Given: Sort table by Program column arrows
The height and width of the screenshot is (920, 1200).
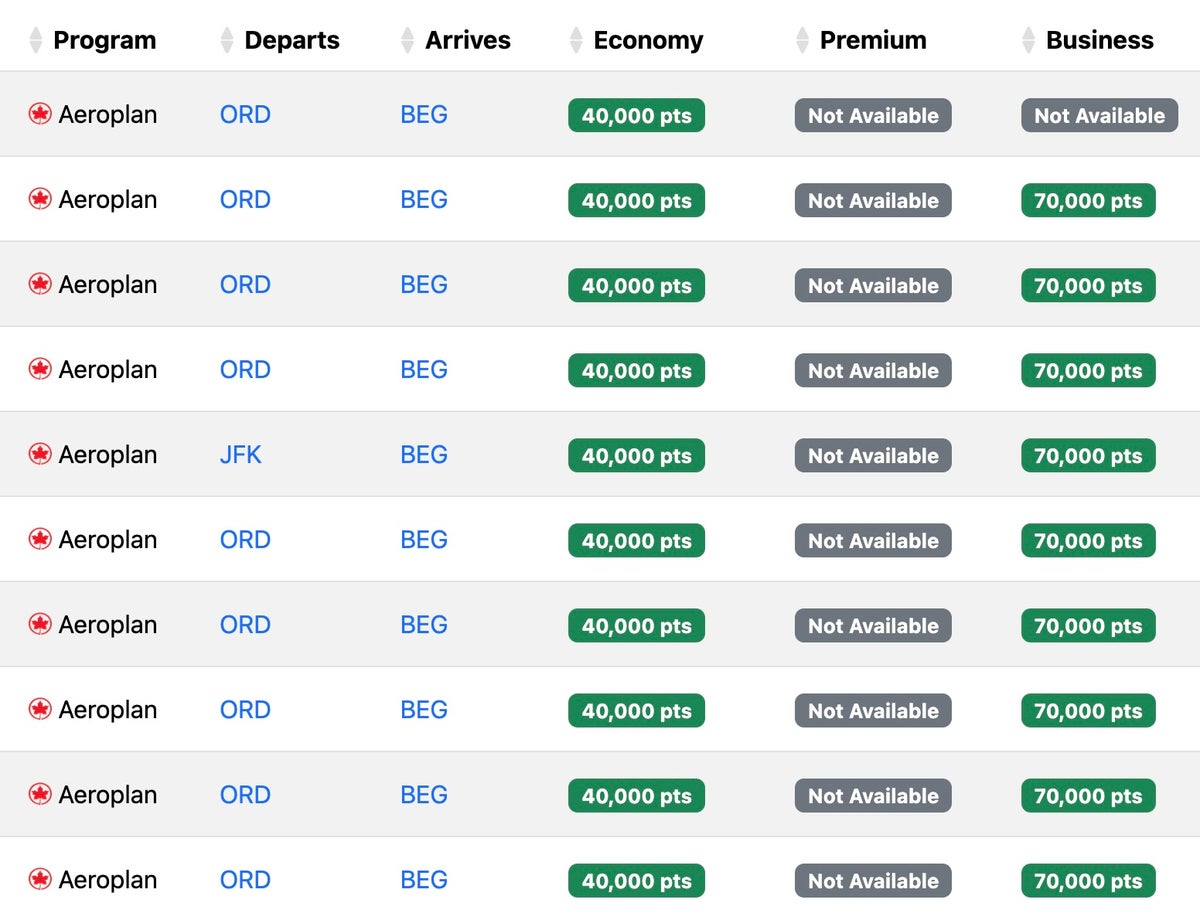Looking at the screenshot, I should (x=36, y=41).
